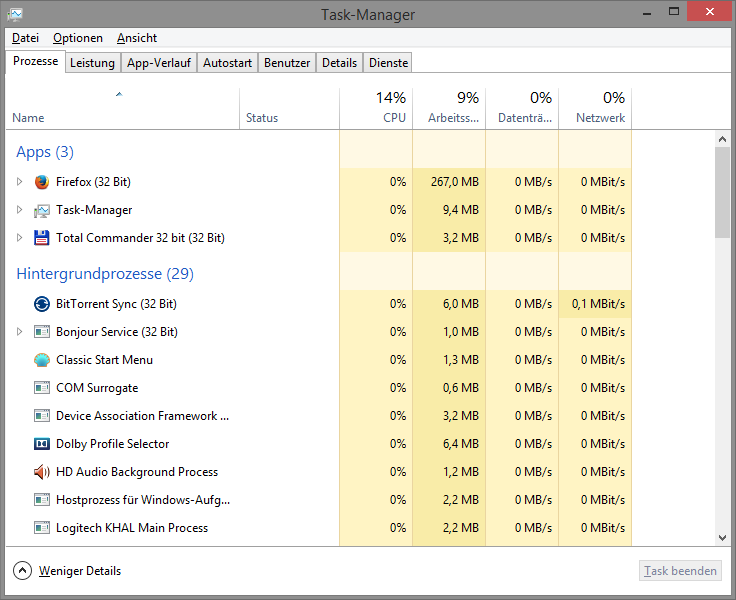Click the Classic Start Menu shell icon

[41, 360]
